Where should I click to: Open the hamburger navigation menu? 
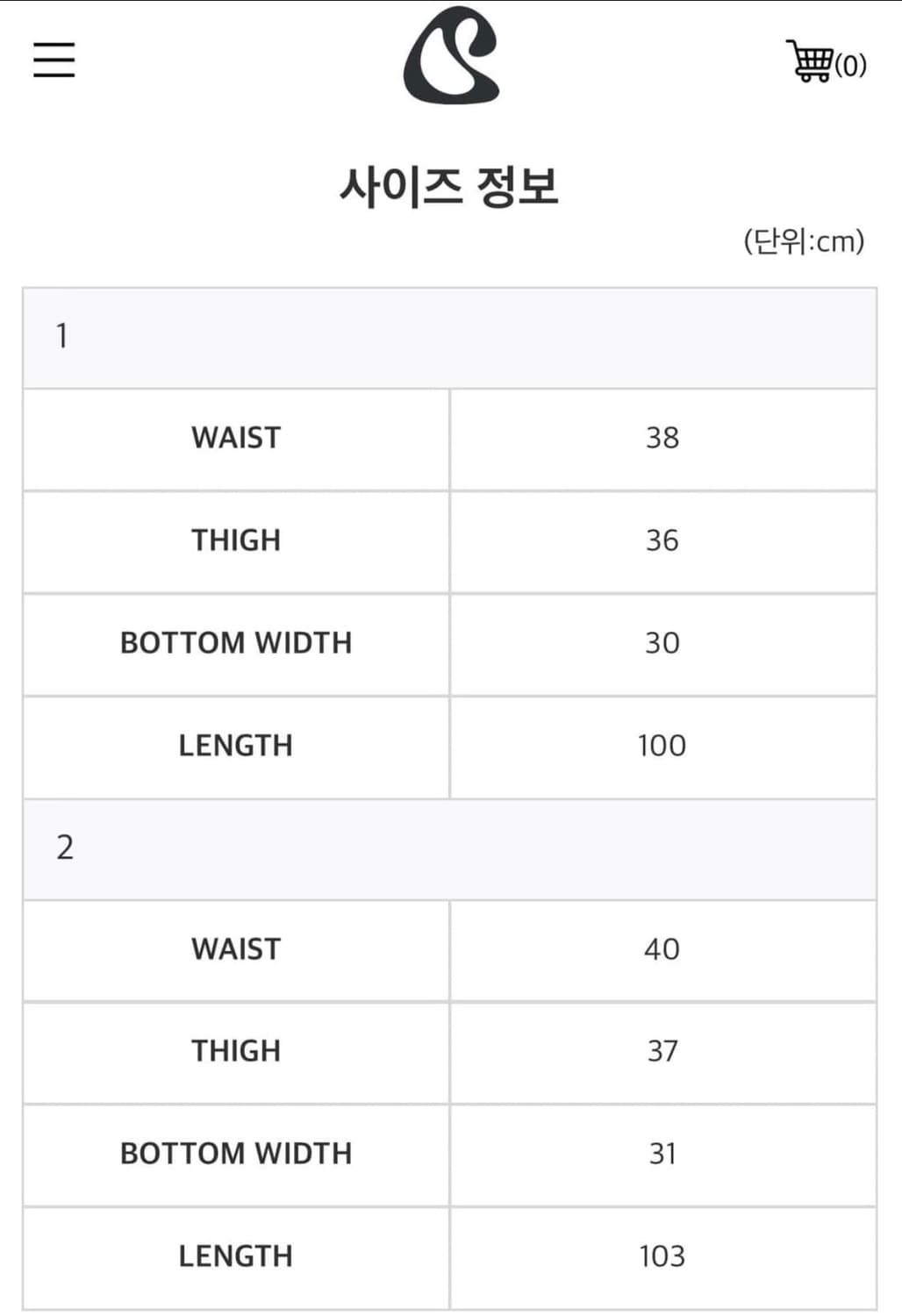[x=54, y=60]
